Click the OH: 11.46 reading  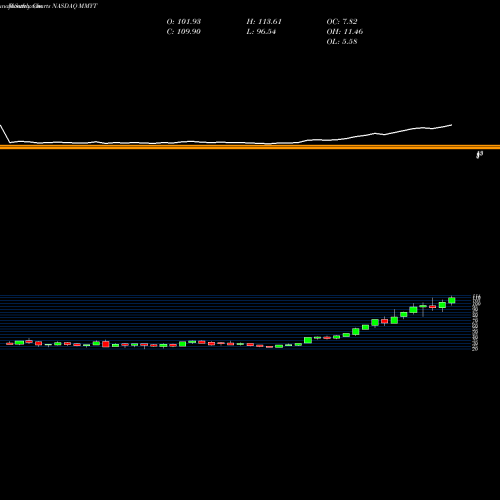pyautogui.click(x=345, y=32)
